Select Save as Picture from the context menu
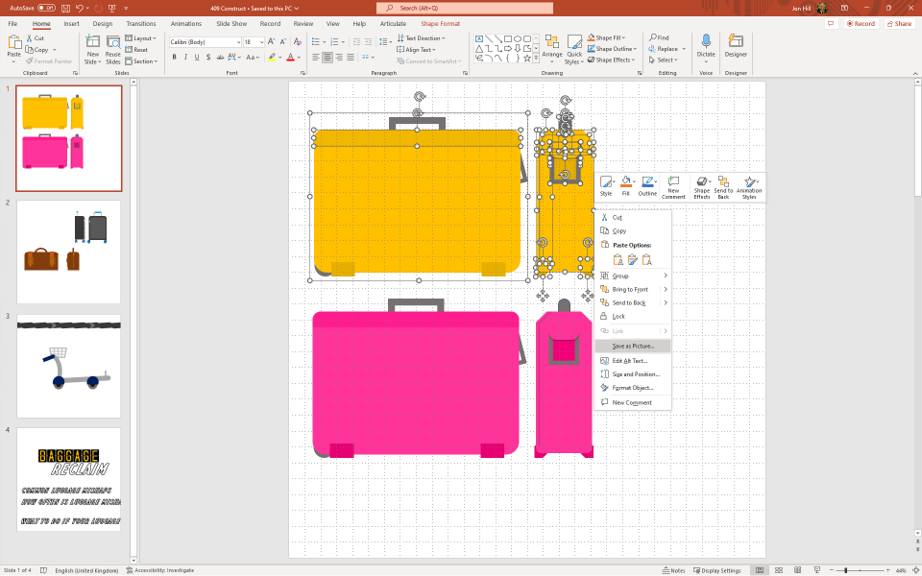This screenshot has height=576, width=922. point(633,346)
